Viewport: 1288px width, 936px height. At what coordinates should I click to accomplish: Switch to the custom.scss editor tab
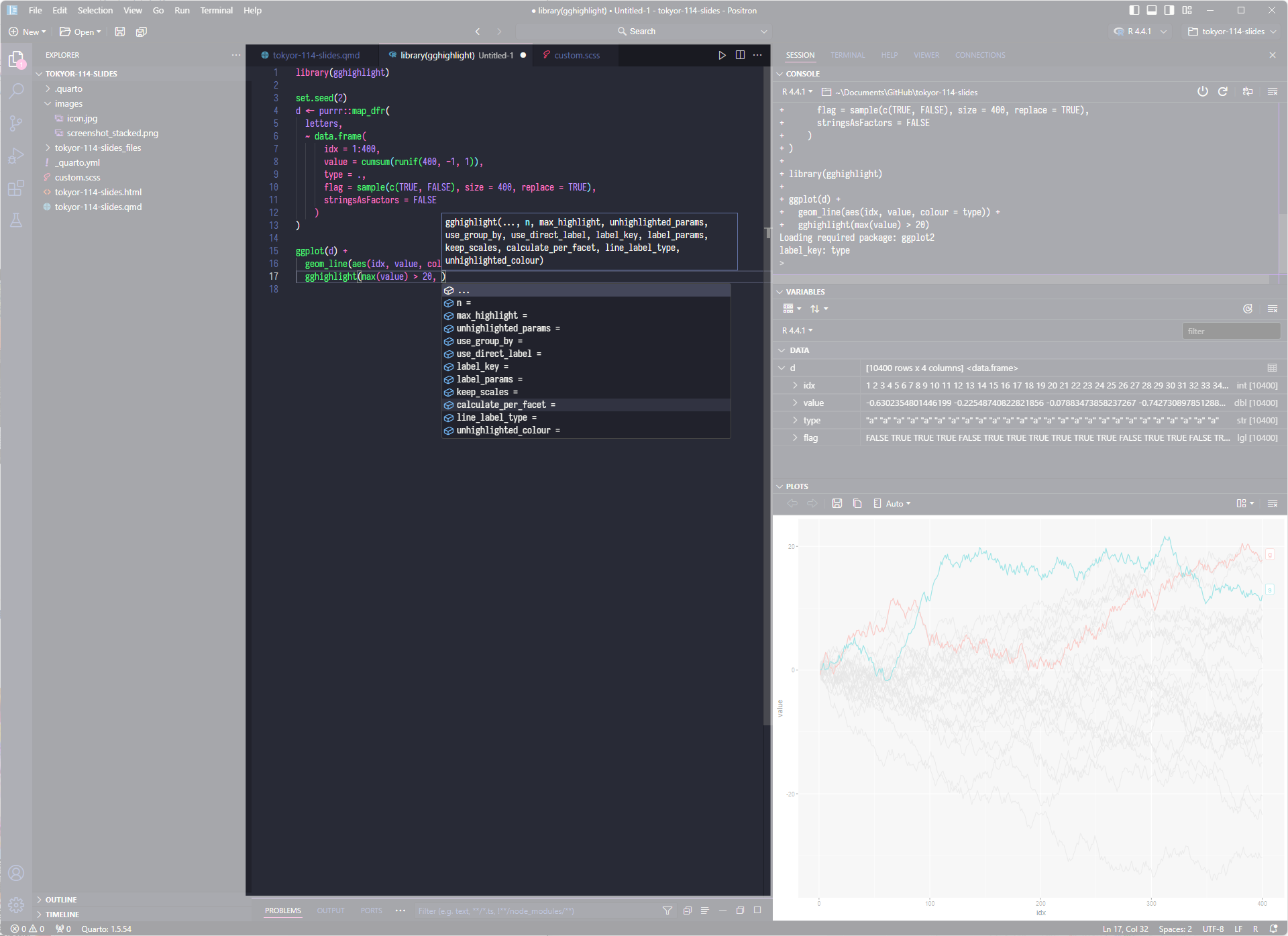(576, 55)
